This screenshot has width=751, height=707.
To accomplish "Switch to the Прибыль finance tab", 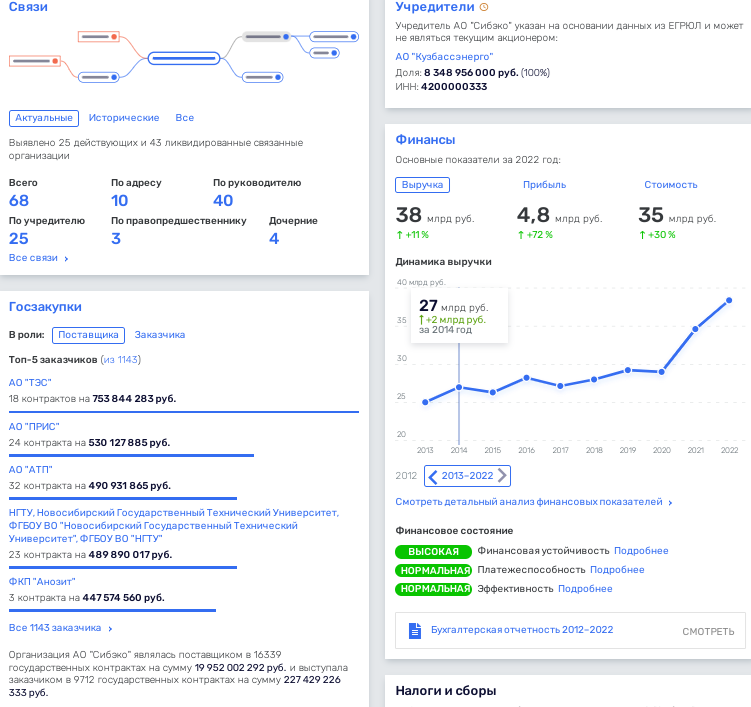I will 544,185.
